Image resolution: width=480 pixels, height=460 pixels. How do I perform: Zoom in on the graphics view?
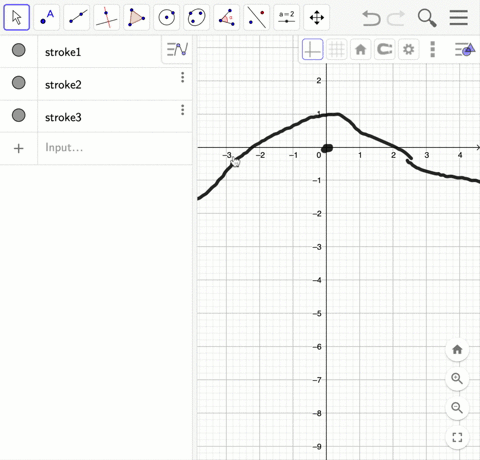click(457, 379)
